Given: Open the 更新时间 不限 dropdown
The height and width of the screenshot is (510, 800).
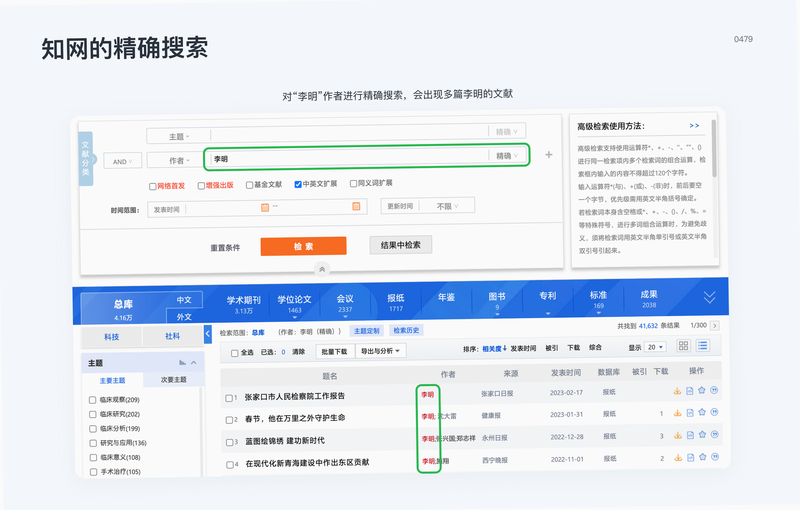Looking at the screenshot, I should 447,206.
